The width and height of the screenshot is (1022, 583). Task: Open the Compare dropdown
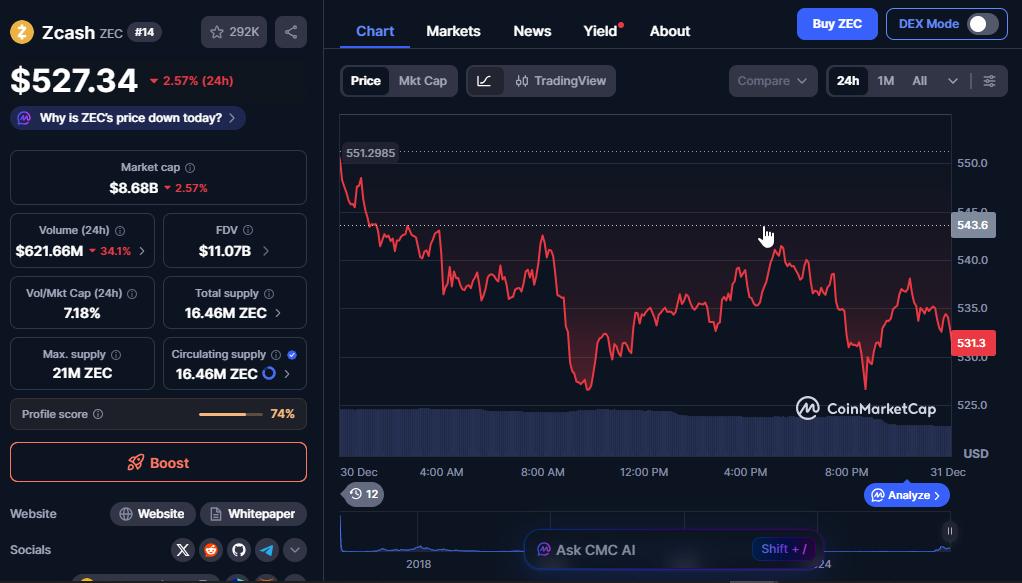772,81
